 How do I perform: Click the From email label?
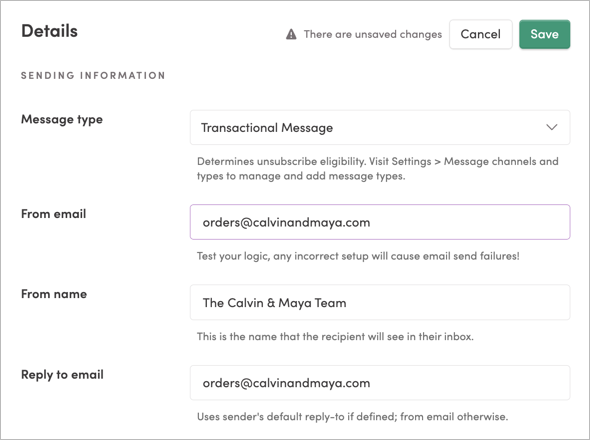click(x=53, y=214)
